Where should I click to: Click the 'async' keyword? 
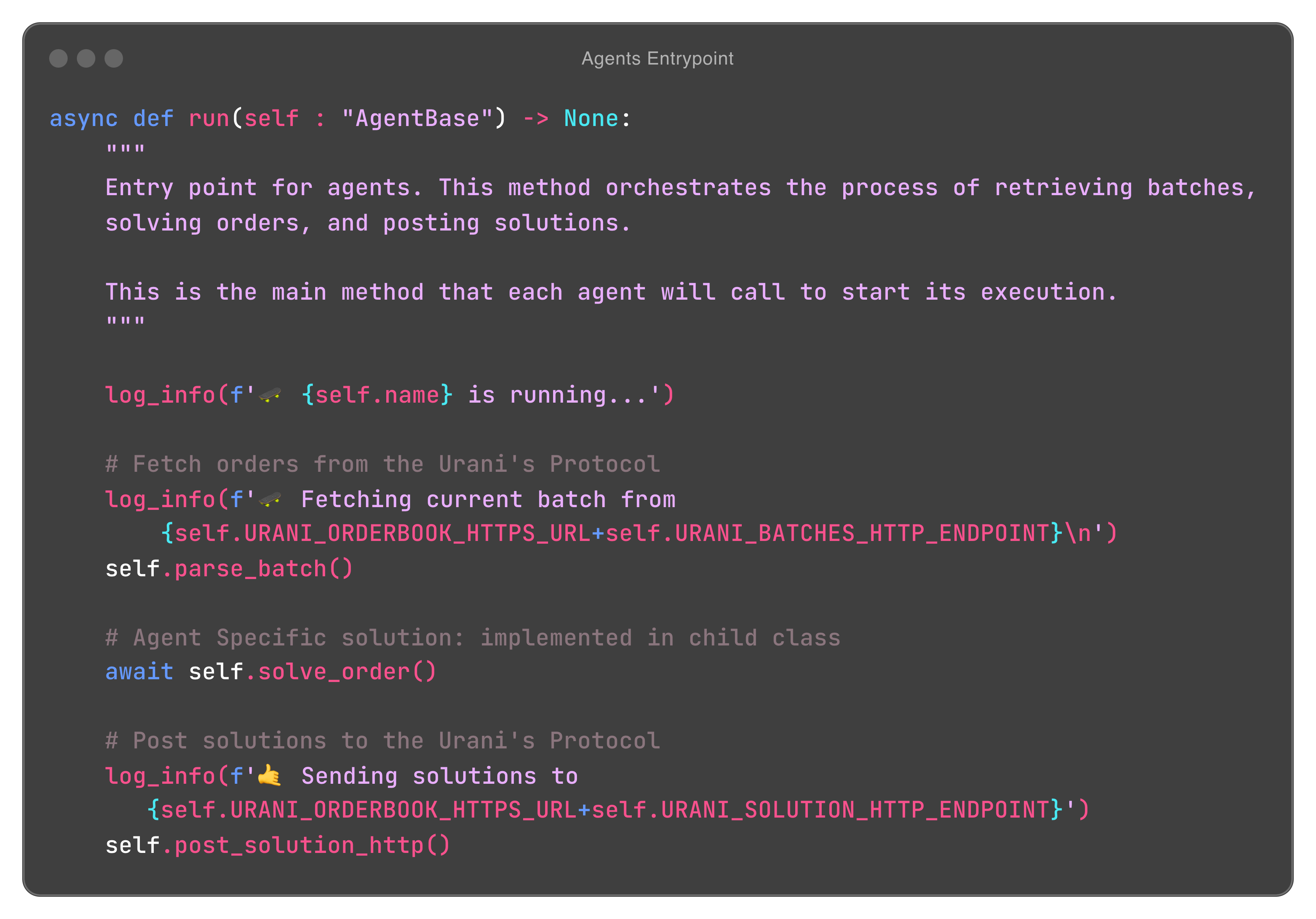point(84,119)
